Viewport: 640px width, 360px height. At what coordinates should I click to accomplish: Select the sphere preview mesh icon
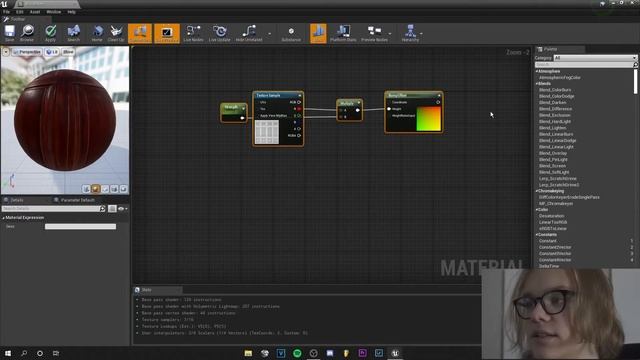[96, 189]
